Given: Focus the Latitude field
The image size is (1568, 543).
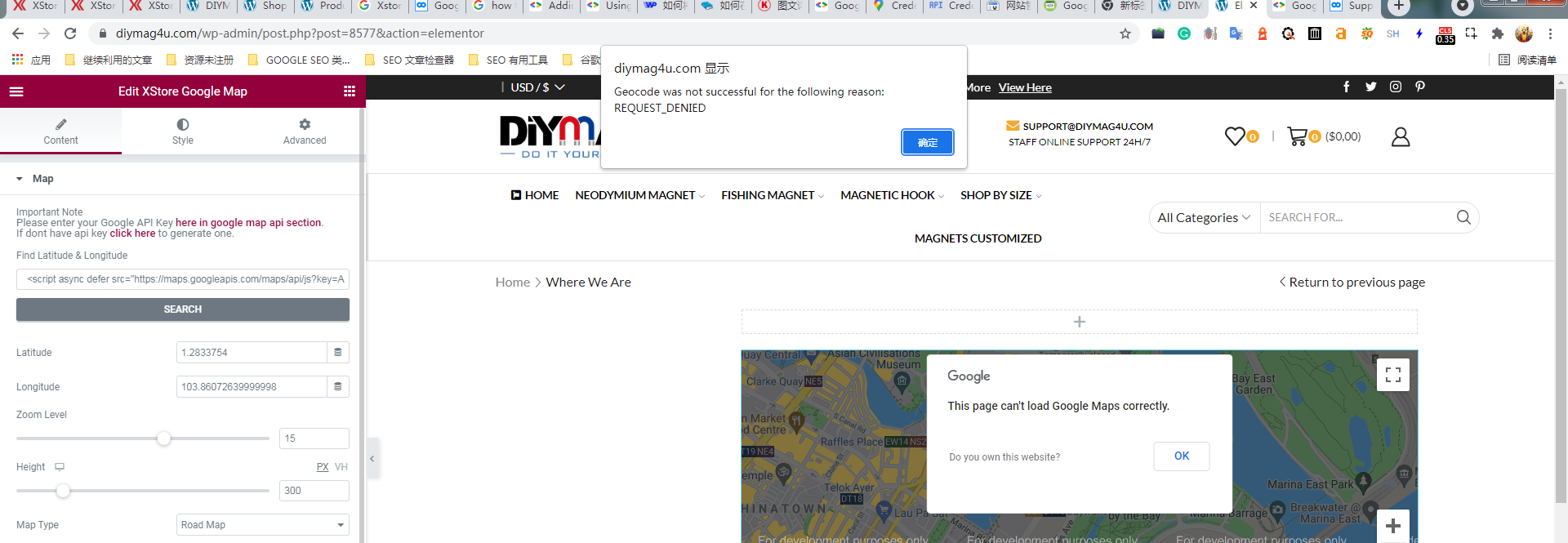Looking at the screenshot, I should pos(252,353).
